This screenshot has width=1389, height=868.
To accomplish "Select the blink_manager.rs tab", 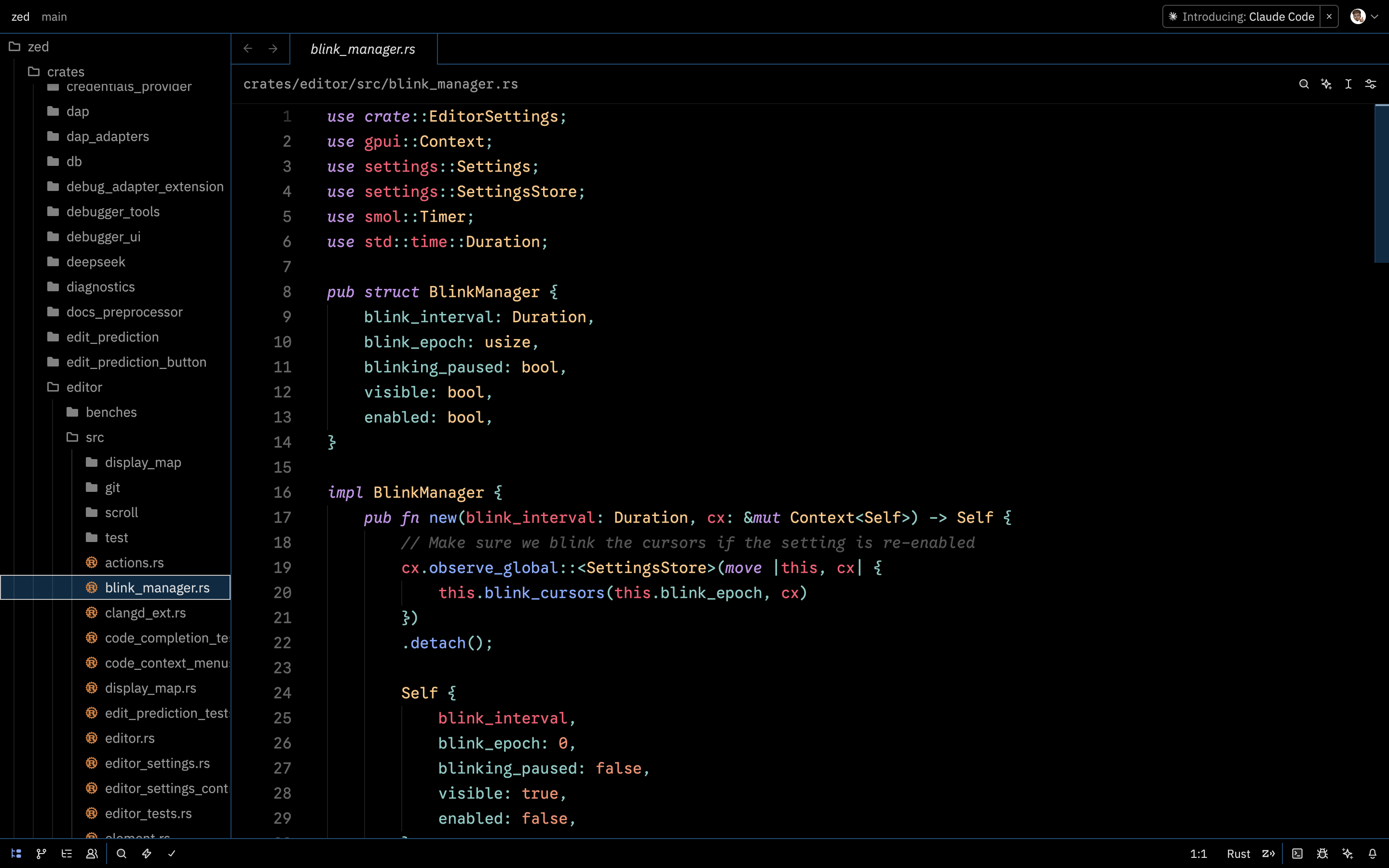I will click(x=363, y=49).
